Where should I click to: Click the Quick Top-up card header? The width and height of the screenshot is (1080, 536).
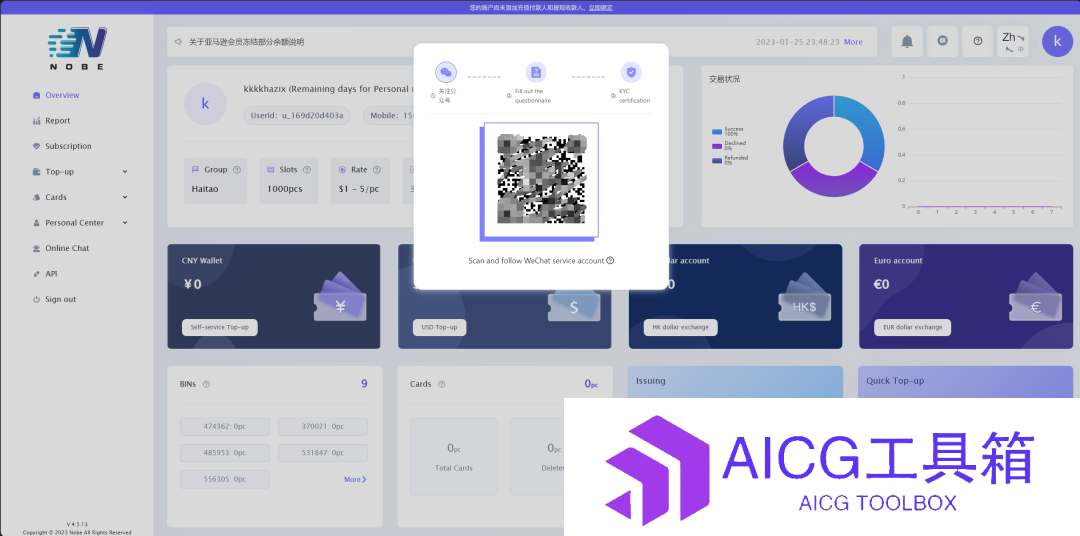(965, 382)
